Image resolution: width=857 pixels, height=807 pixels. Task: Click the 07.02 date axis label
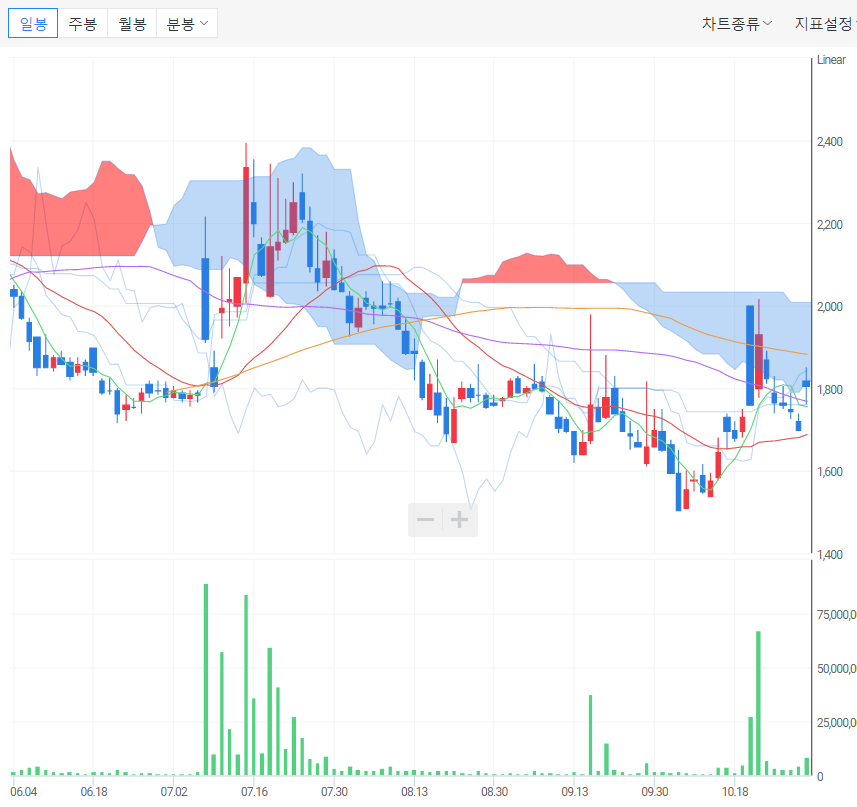click(174, 792)
